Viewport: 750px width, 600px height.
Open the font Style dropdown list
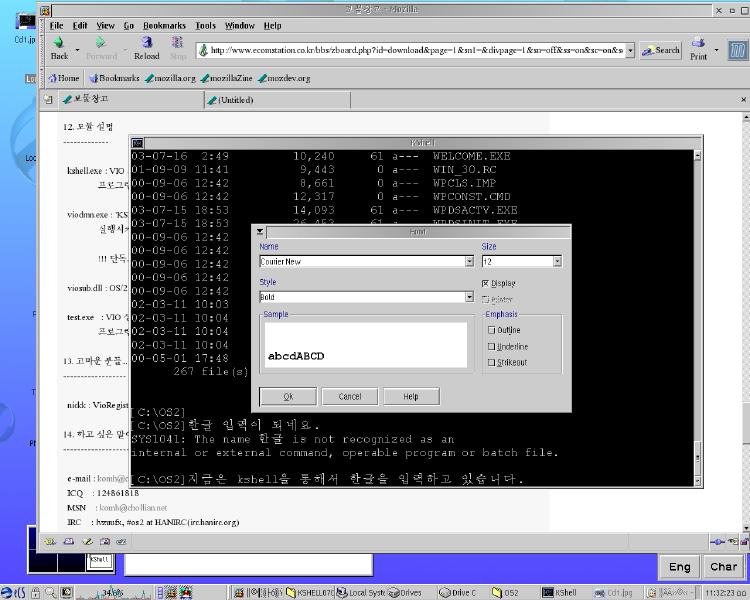click(469, 297)
